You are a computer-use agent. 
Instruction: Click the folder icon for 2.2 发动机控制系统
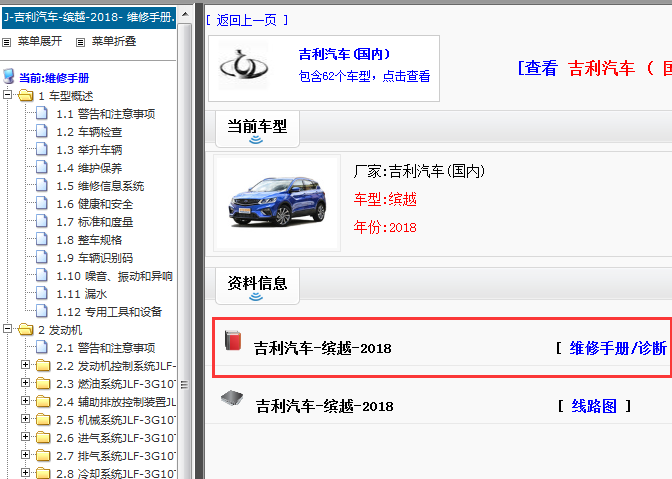tap(43, 365)
